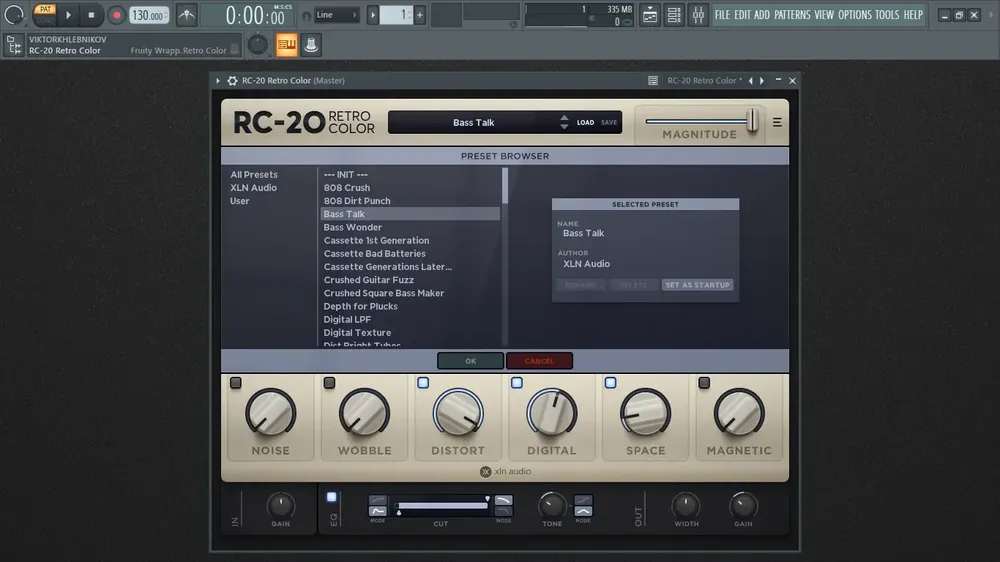Open plugin settings gear icon
Viewport: 1000px width, 562px height.
point(232,80)
